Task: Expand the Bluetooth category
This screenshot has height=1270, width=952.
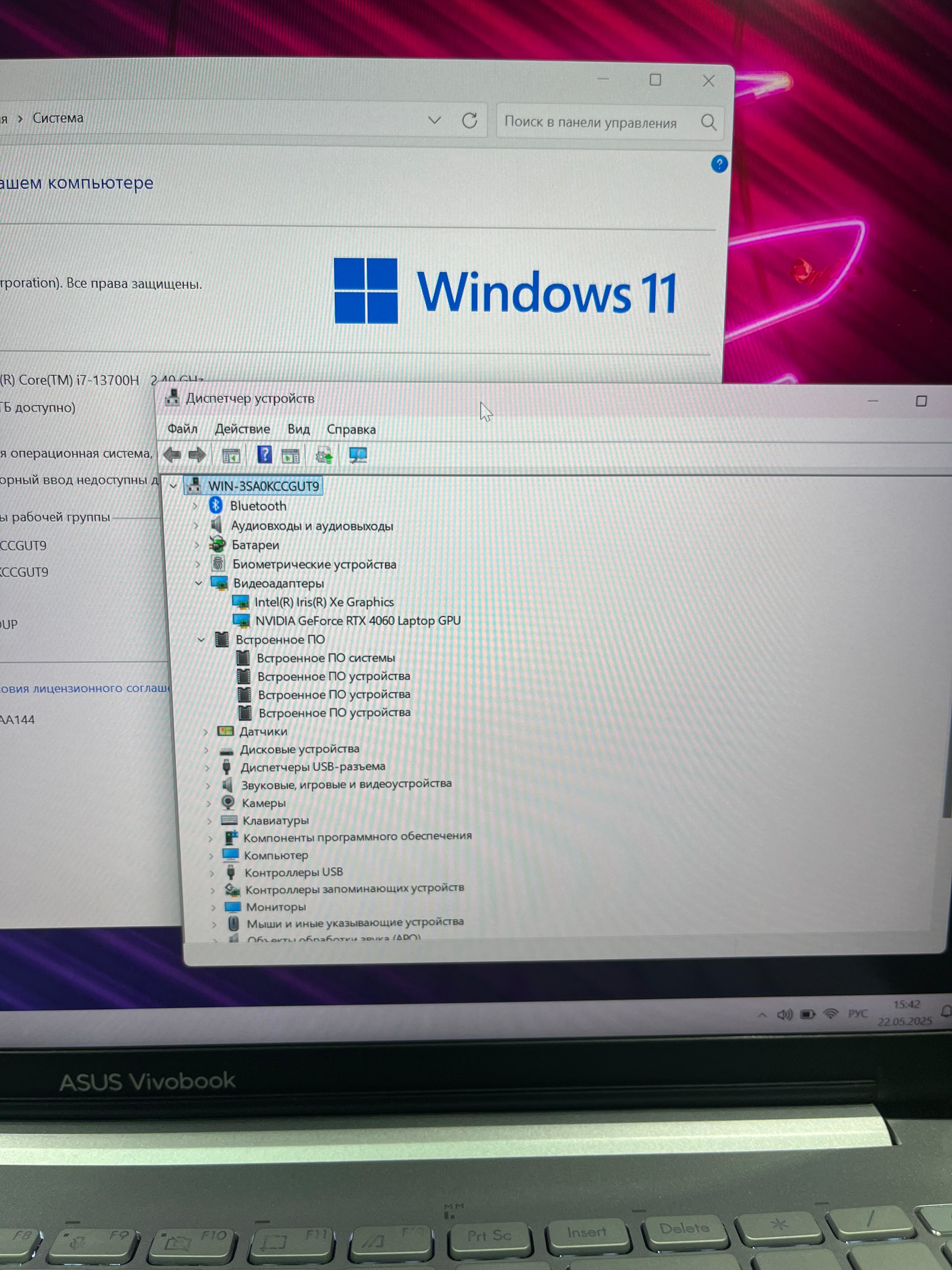Action: [195, 506]
